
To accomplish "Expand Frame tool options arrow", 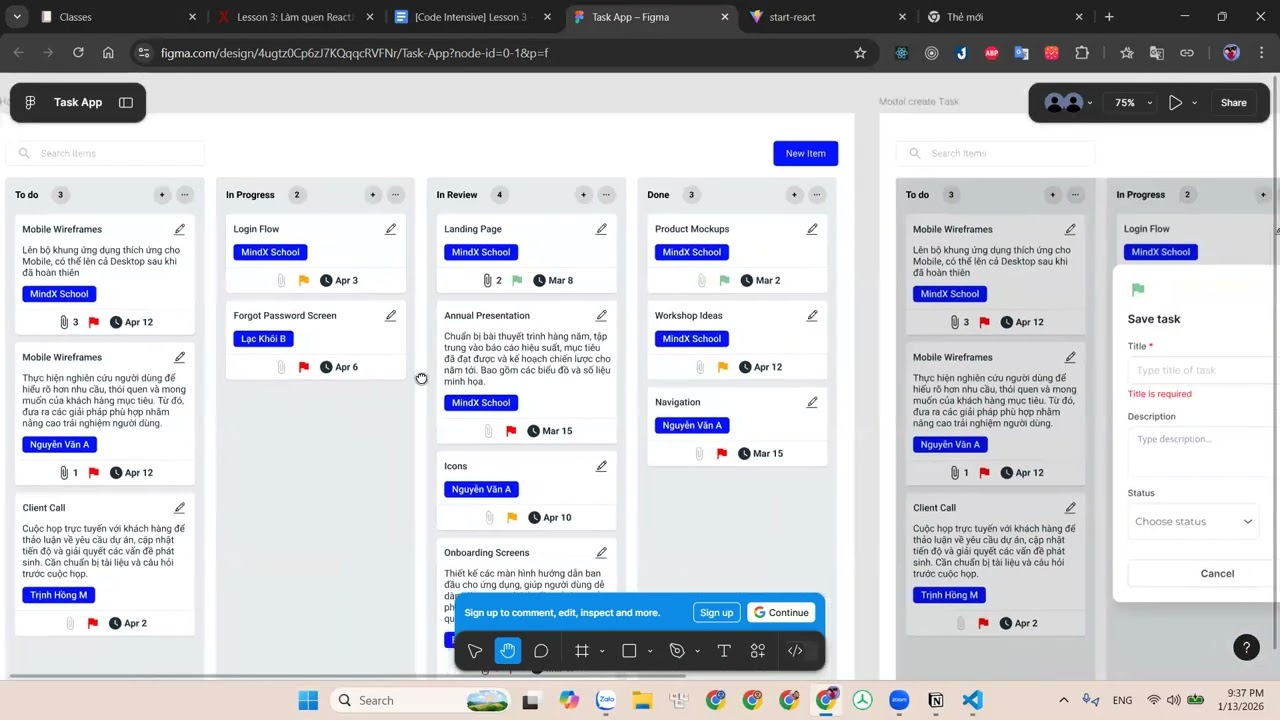I will click(x=602, y=652).
